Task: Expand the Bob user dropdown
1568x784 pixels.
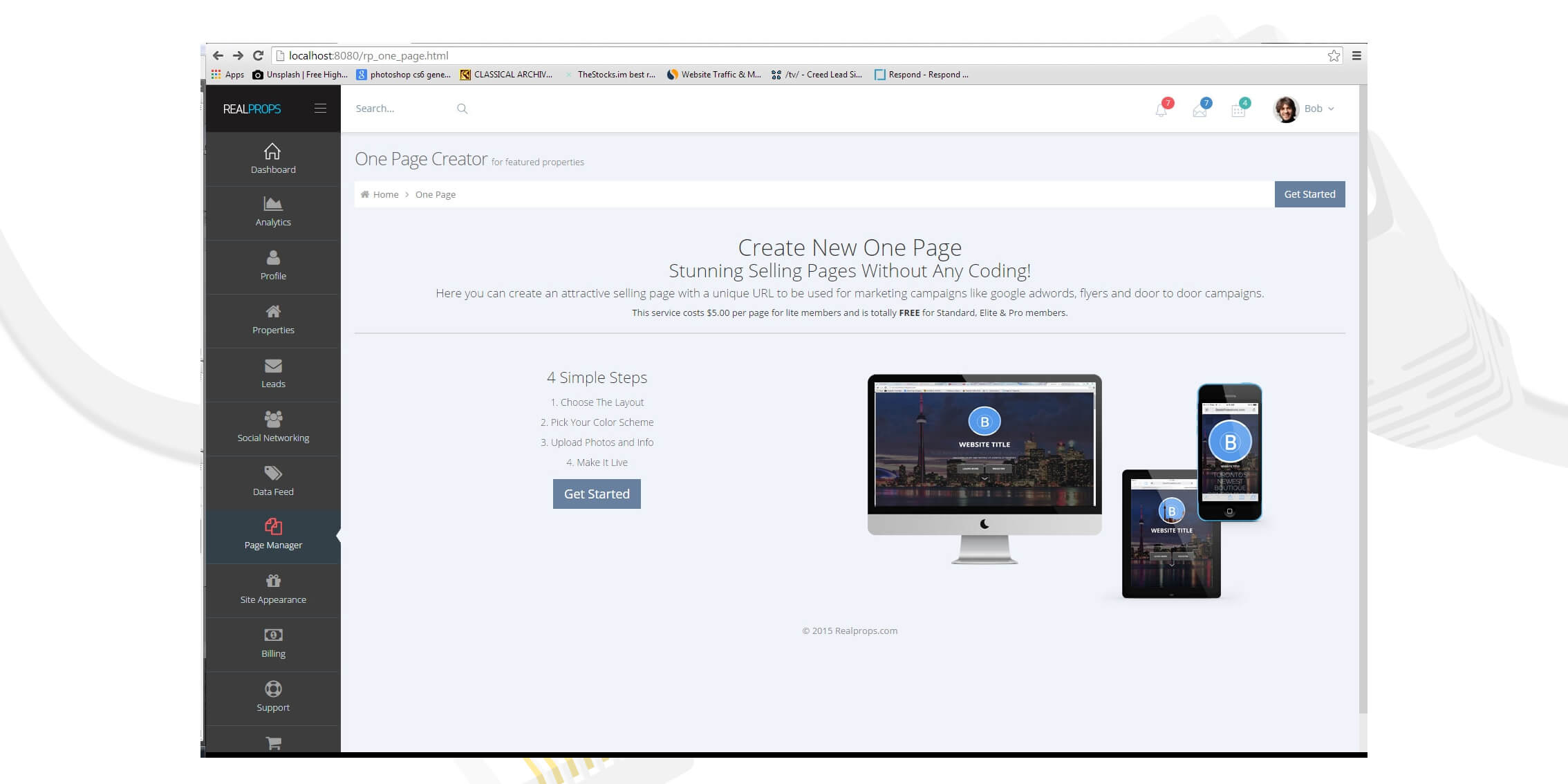Action: coord(1318,109)
